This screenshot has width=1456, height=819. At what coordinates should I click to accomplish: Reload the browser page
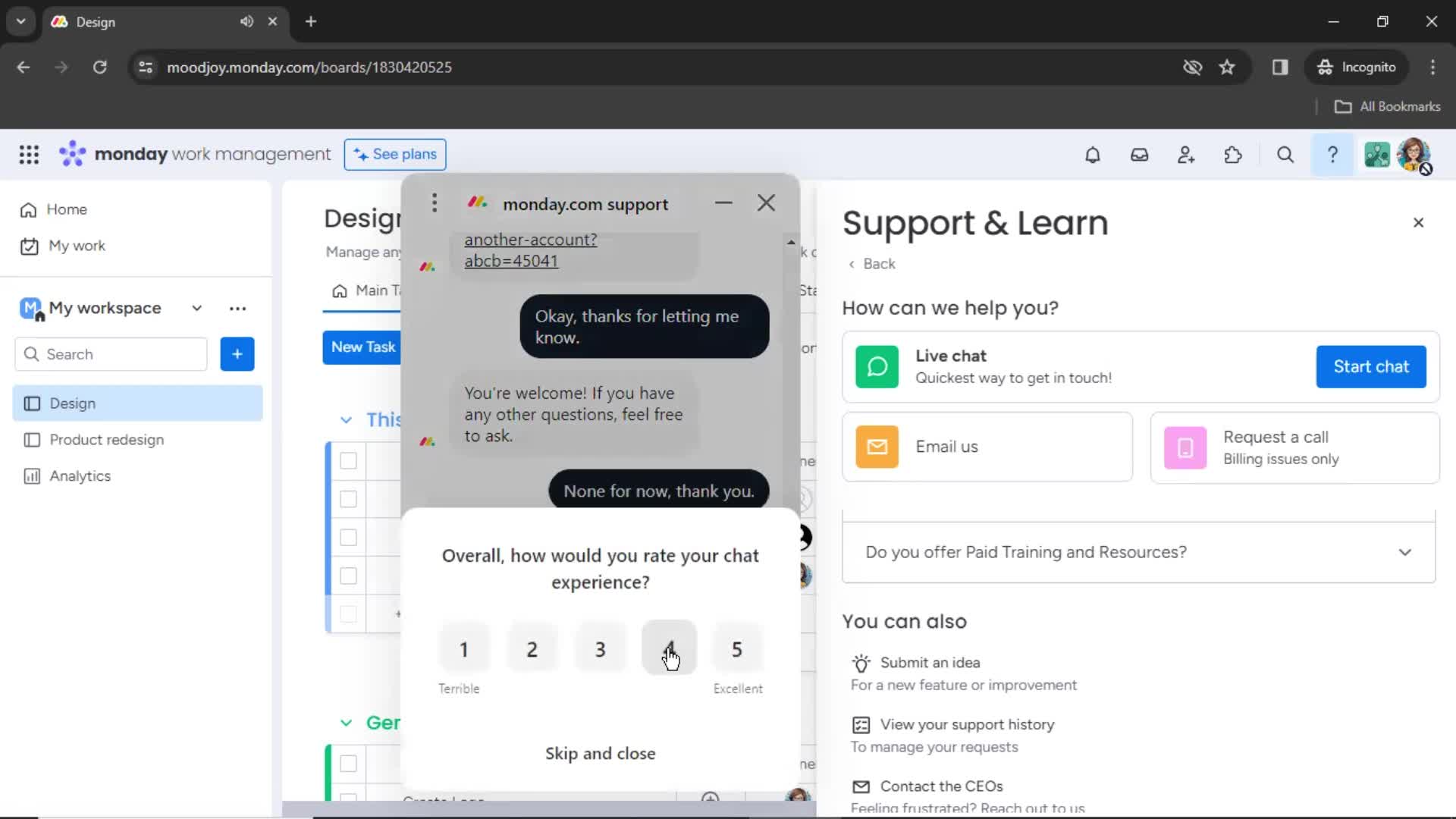click(x=99, y=67)
